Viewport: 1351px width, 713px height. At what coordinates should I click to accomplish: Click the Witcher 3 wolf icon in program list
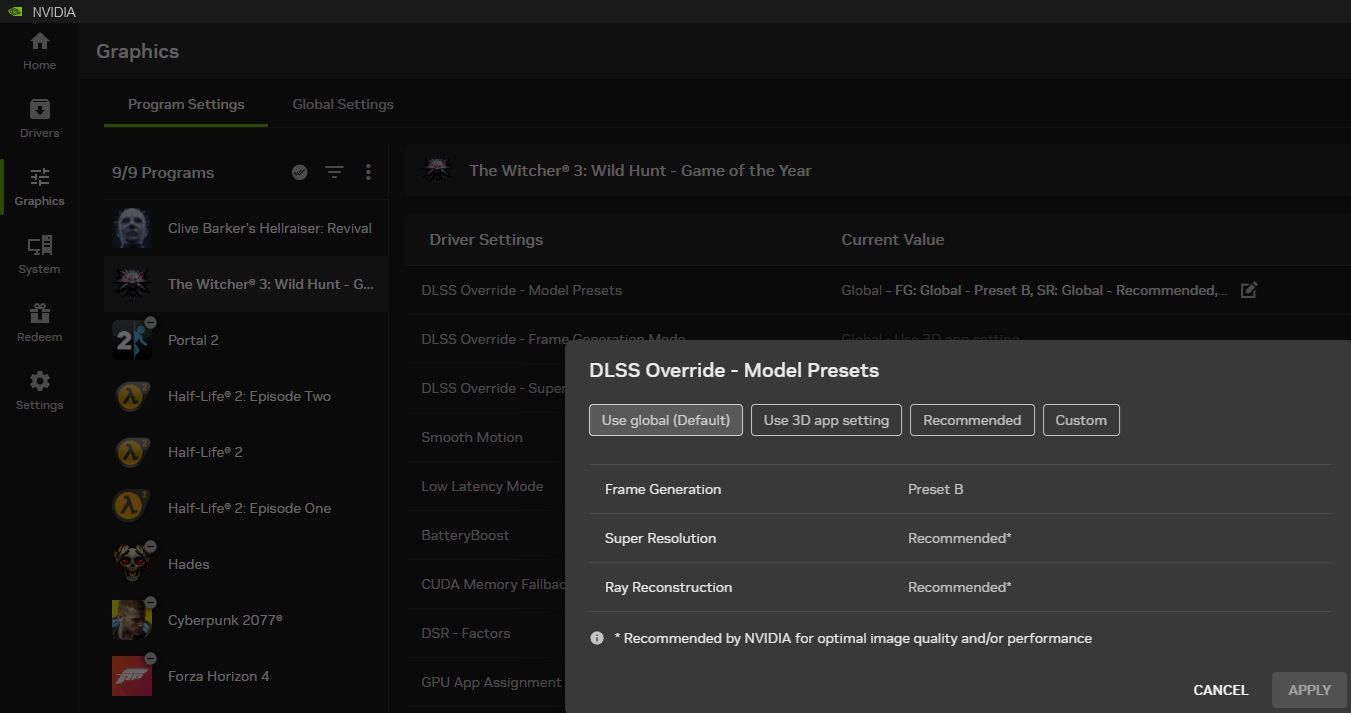pos(132,284)
